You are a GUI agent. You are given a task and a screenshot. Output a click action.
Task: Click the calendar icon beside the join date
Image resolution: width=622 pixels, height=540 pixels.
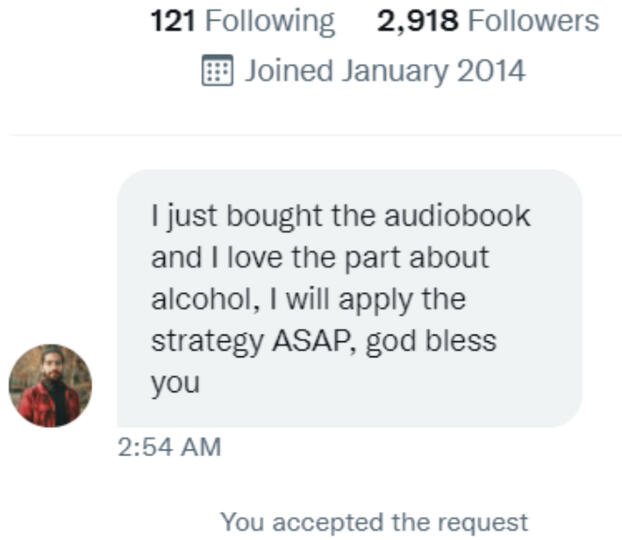pos(217,71)
